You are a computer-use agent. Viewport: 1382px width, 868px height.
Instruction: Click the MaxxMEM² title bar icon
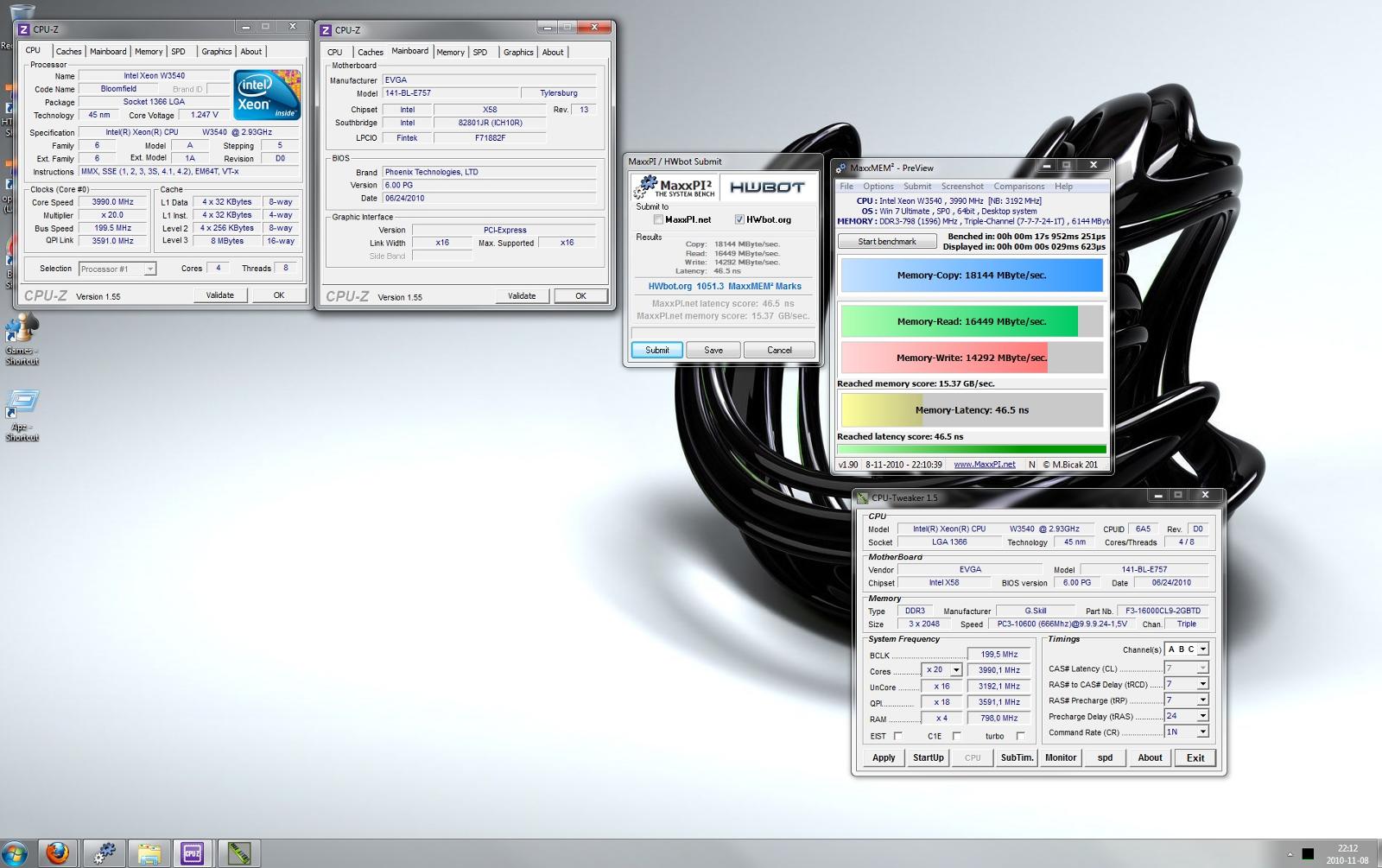840,168
